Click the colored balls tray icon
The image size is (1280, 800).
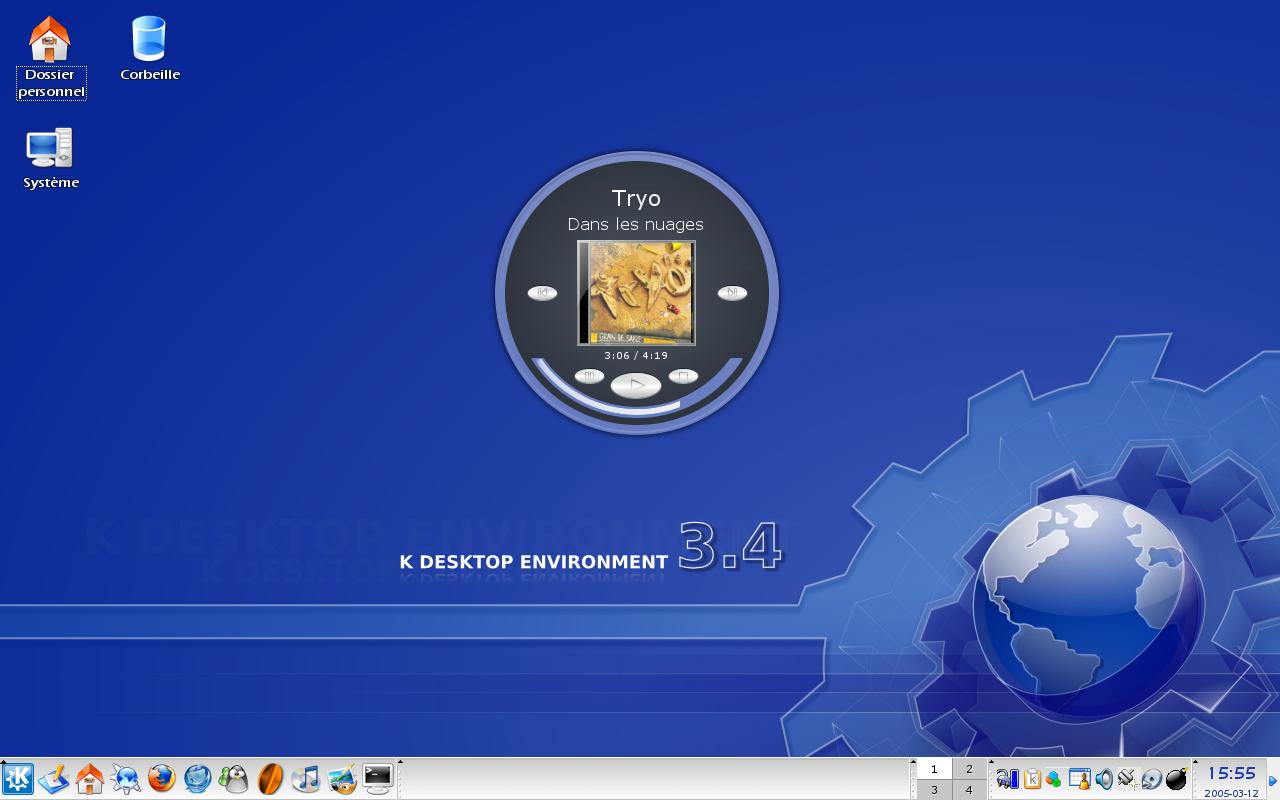[x=1054, y=779]
